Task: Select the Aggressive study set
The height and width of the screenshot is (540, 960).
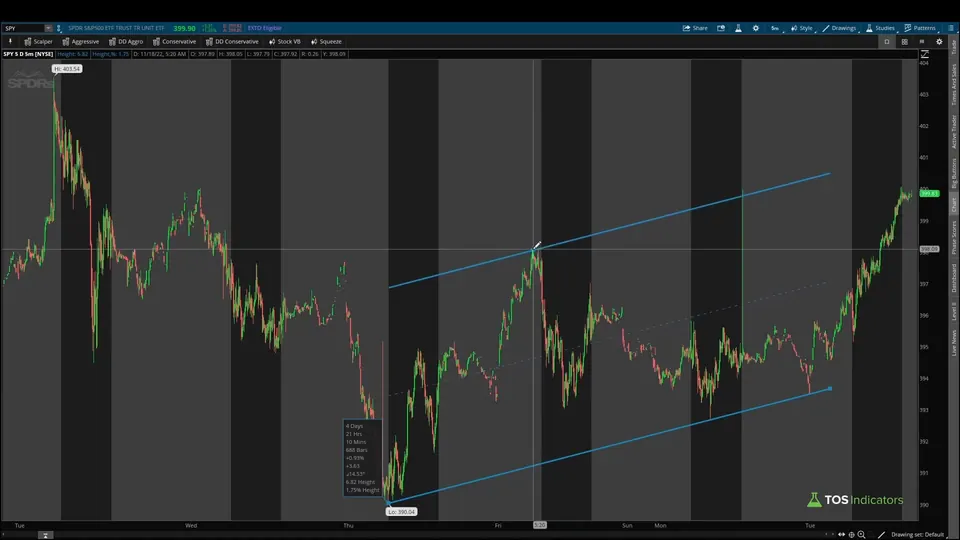Action: coord(80,42)
